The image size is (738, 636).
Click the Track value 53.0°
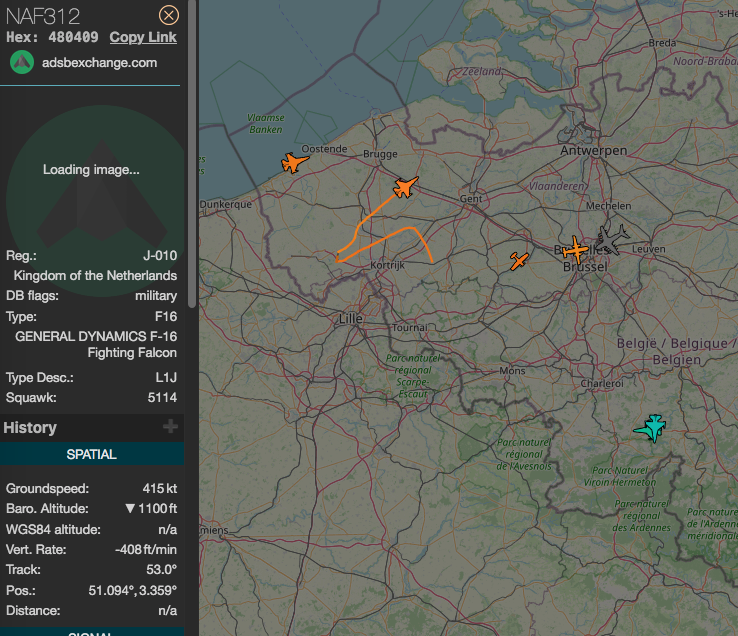point(161,570)
